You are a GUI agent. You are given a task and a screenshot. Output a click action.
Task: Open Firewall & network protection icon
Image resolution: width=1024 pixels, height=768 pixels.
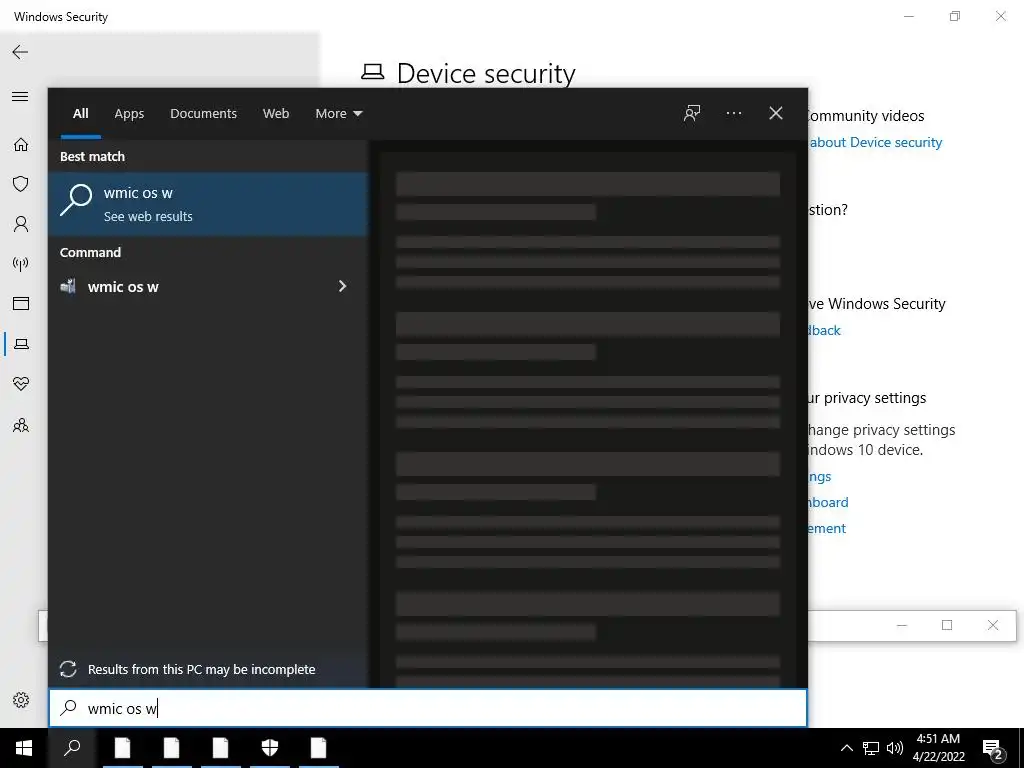tap(21, 264)
